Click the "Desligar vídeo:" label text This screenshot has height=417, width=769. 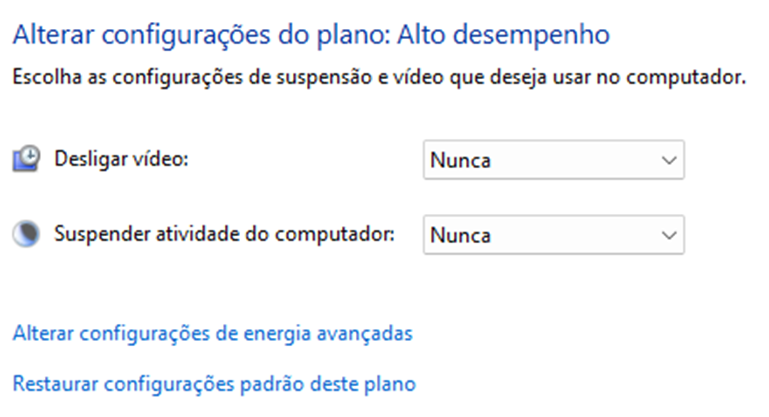[x=122, y=158]
